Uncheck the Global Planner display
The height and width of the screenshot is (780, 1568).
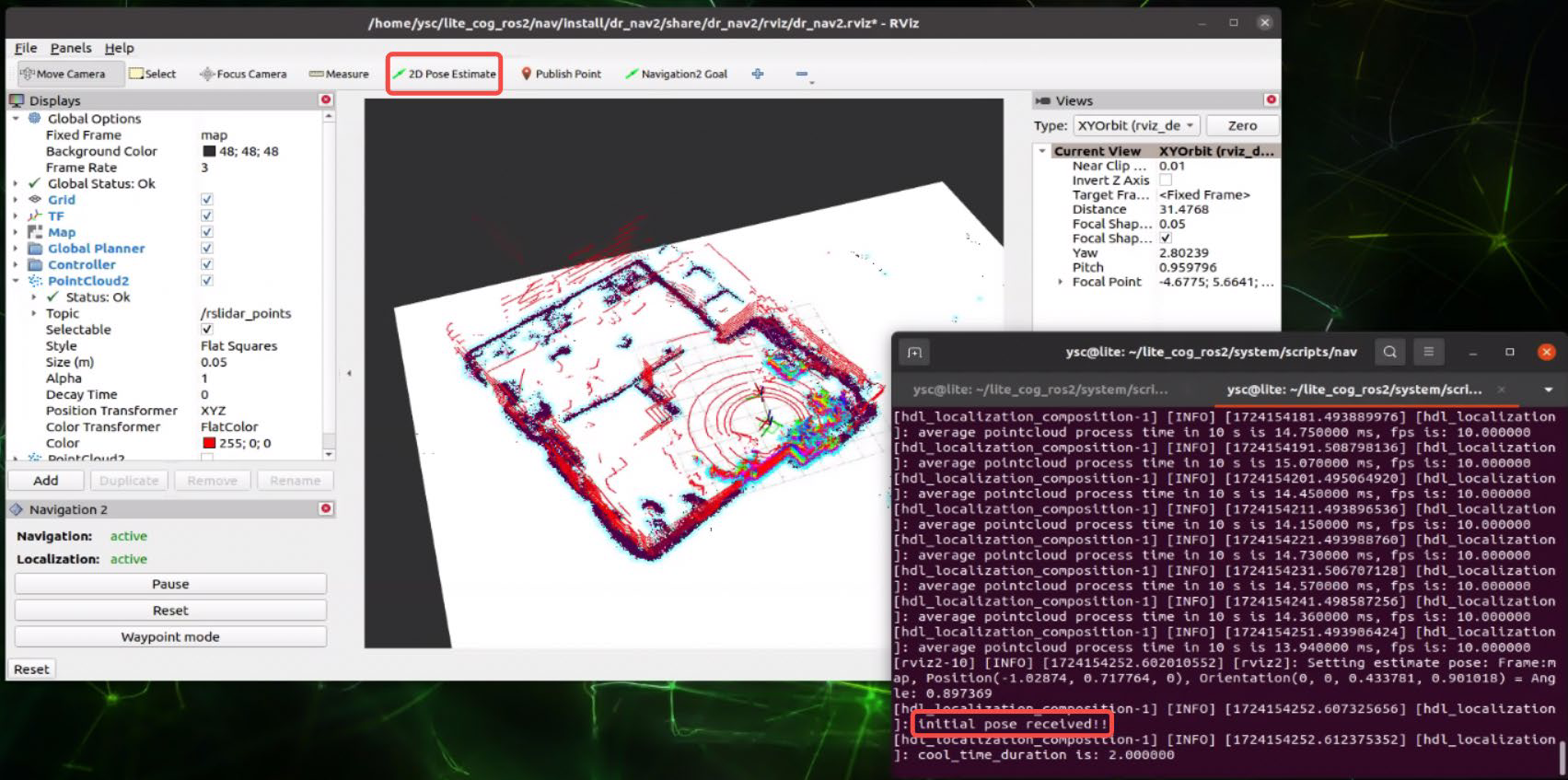click(x=206, y=249)
